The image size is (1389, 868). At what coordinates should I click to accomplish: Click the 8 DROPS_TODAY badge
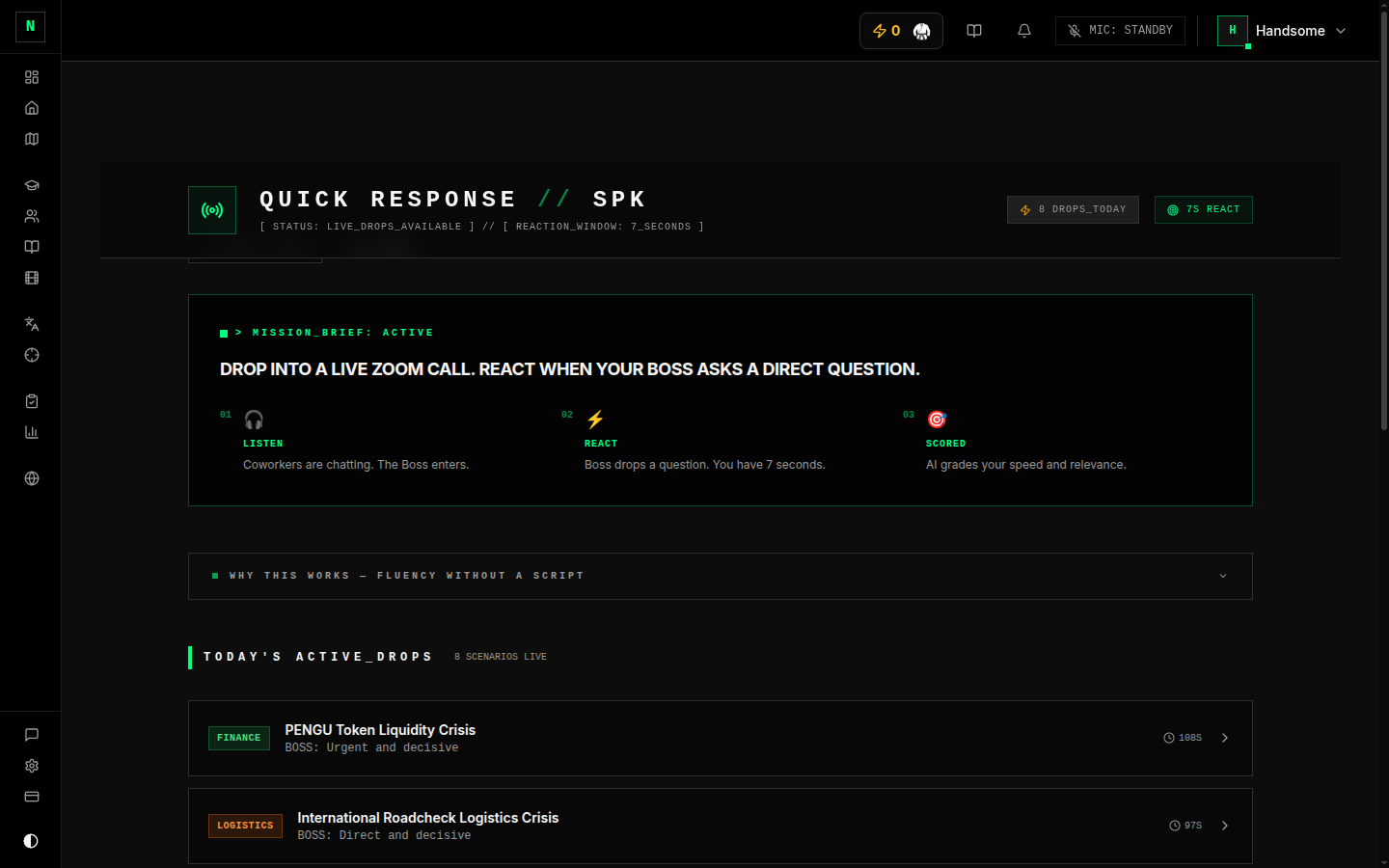pyautogui.click(x=1073, y=210)
